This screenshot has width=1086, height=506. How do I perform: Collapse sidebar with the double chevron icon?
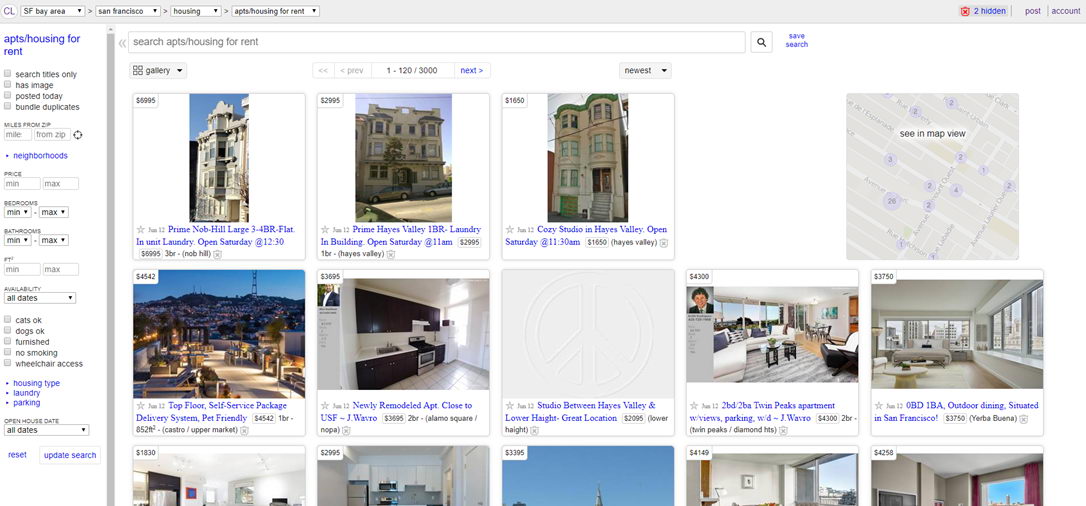click(x=122, y=43)
